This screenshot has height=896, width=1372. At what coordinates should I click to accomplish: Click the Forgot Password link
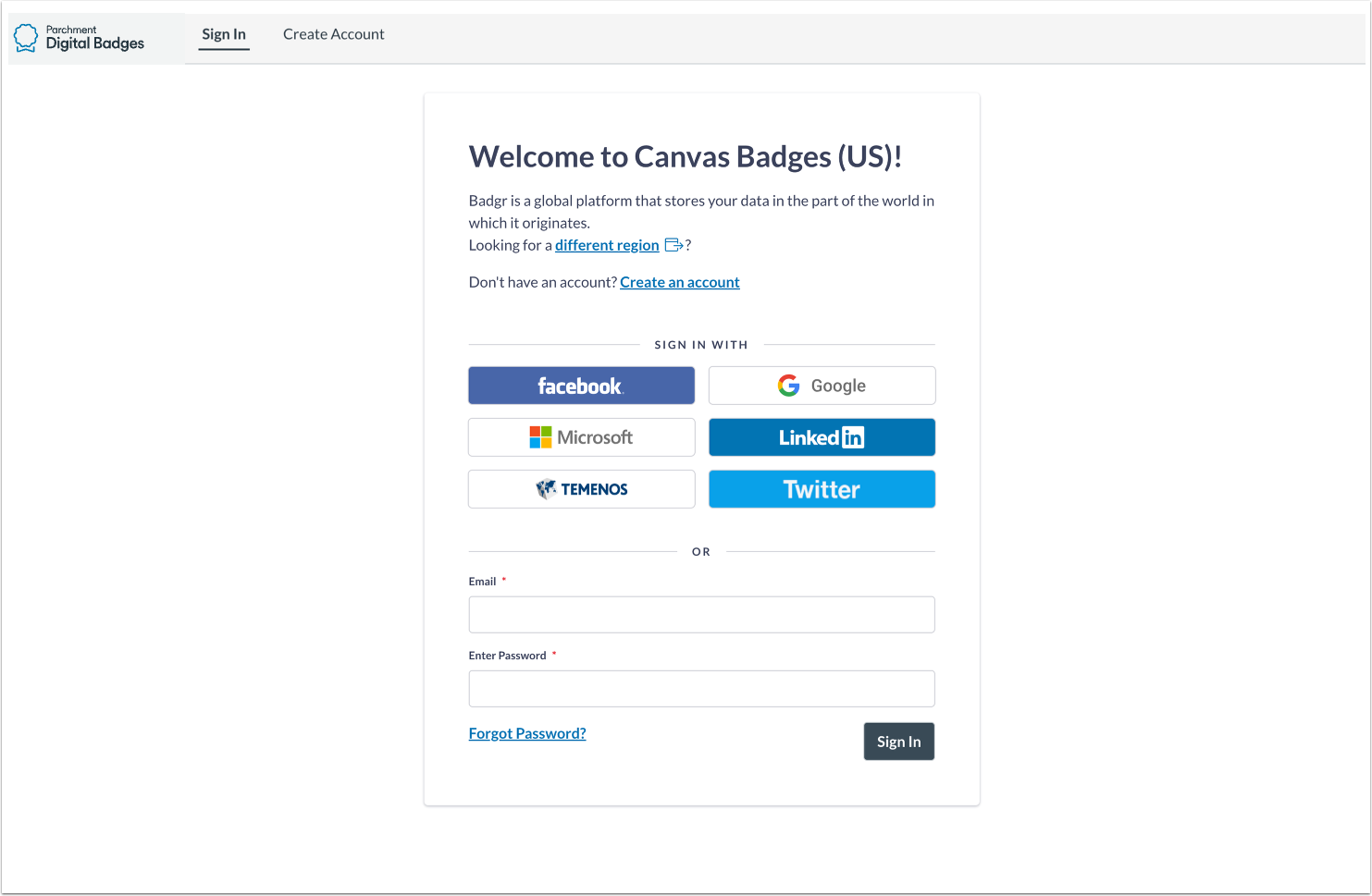(x=527, y=732)
